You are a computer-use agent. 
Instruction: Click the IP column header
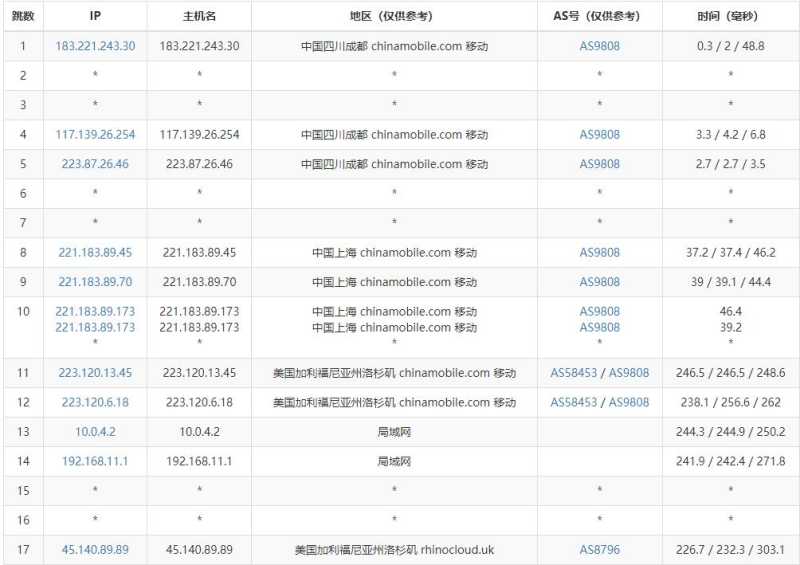(95, 16)
